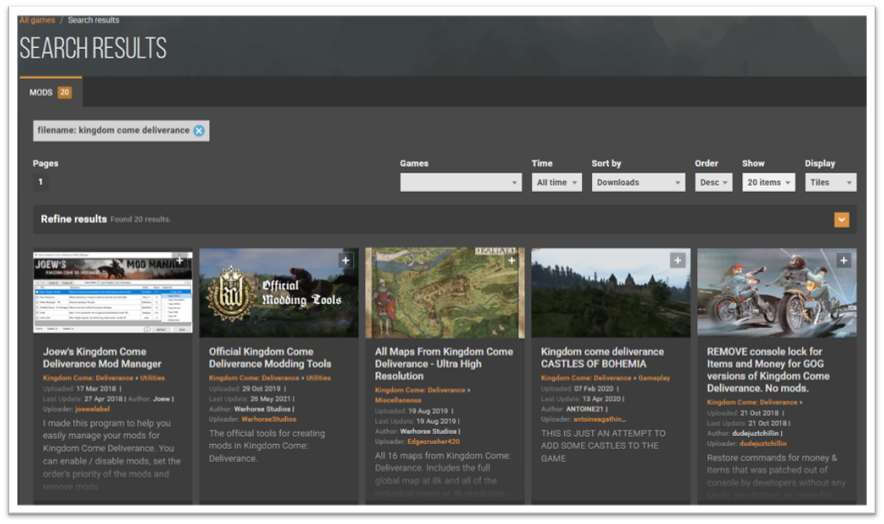Click 'THIS IS JUST AN ATTEMPT' description text
The width and height of the screenshot is (884, 524).
(x=603, y=446)
